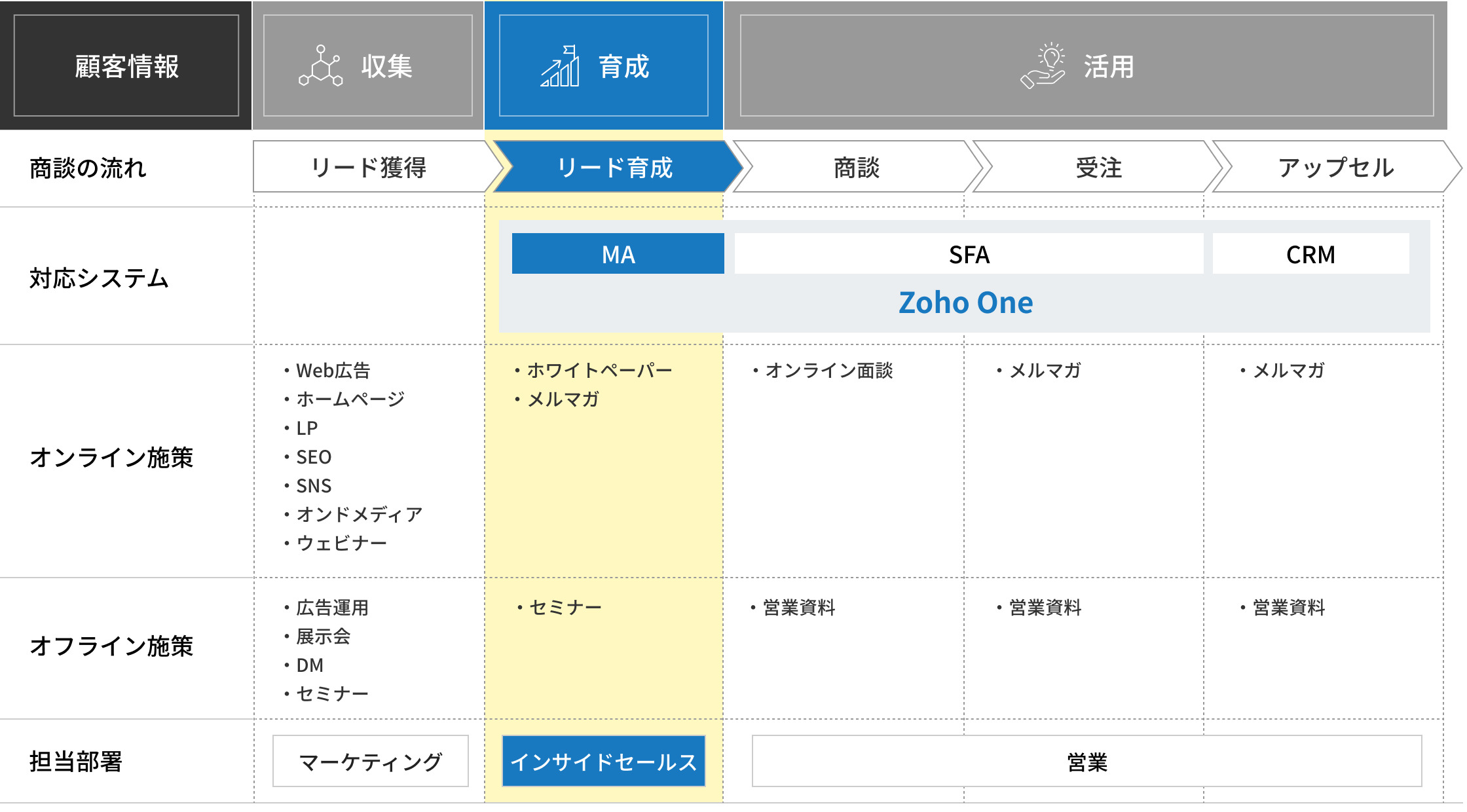Click the 受注 stage arrow
Viewport: 1467px width, 812px height.
click(x=1098, y=167)
